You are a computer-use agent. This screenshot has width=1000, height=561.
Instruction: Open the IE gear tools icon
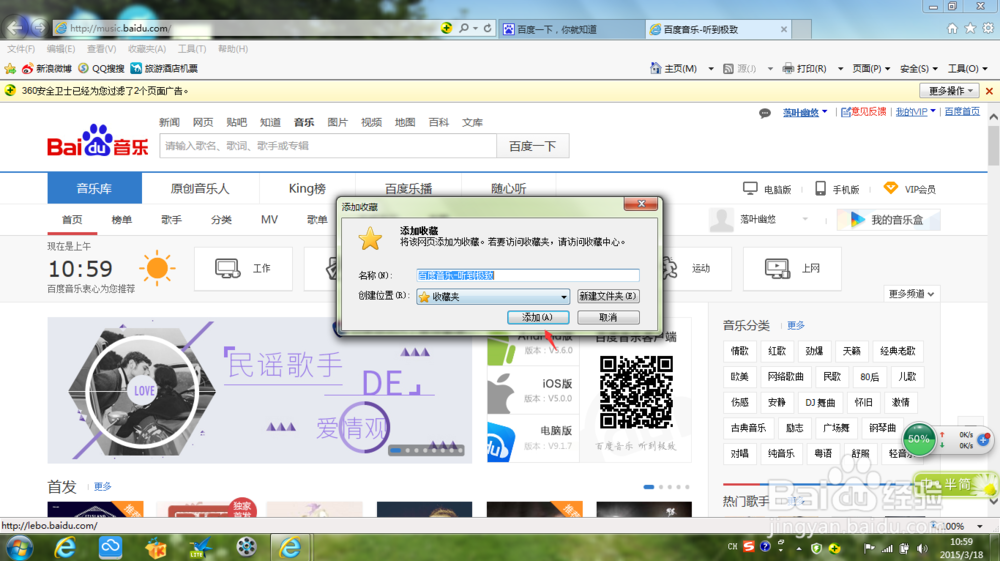(x=988, y=28)
